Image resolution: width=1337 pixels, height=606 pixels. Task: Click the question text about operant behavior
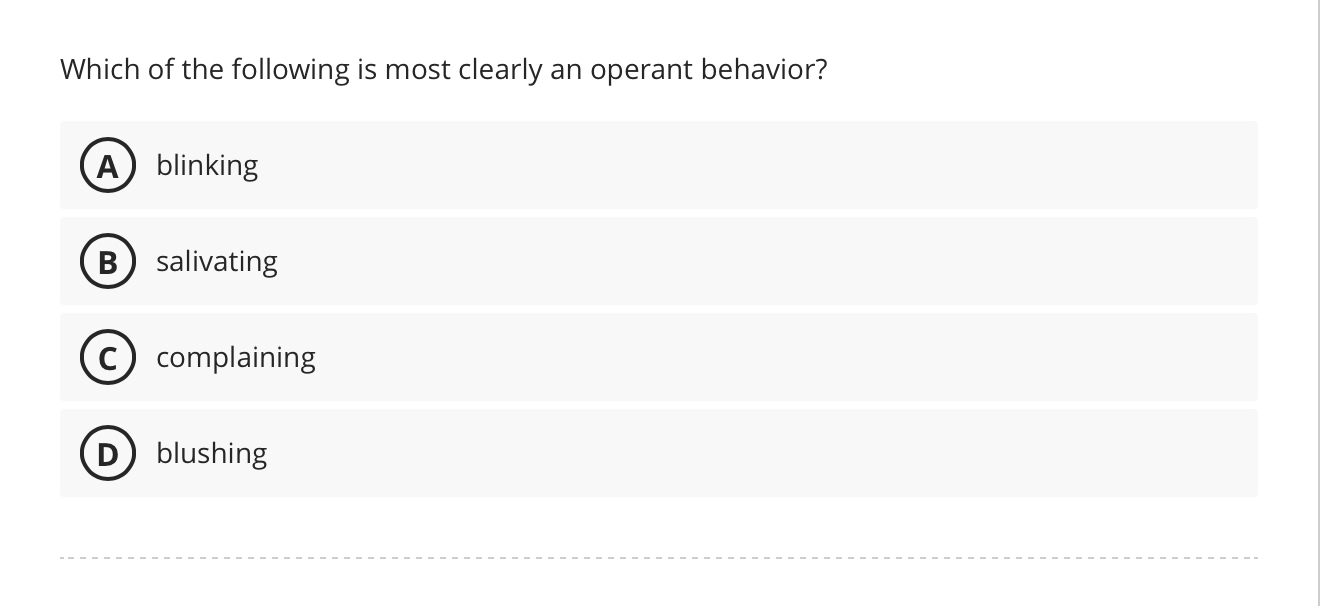click(444, 69)
